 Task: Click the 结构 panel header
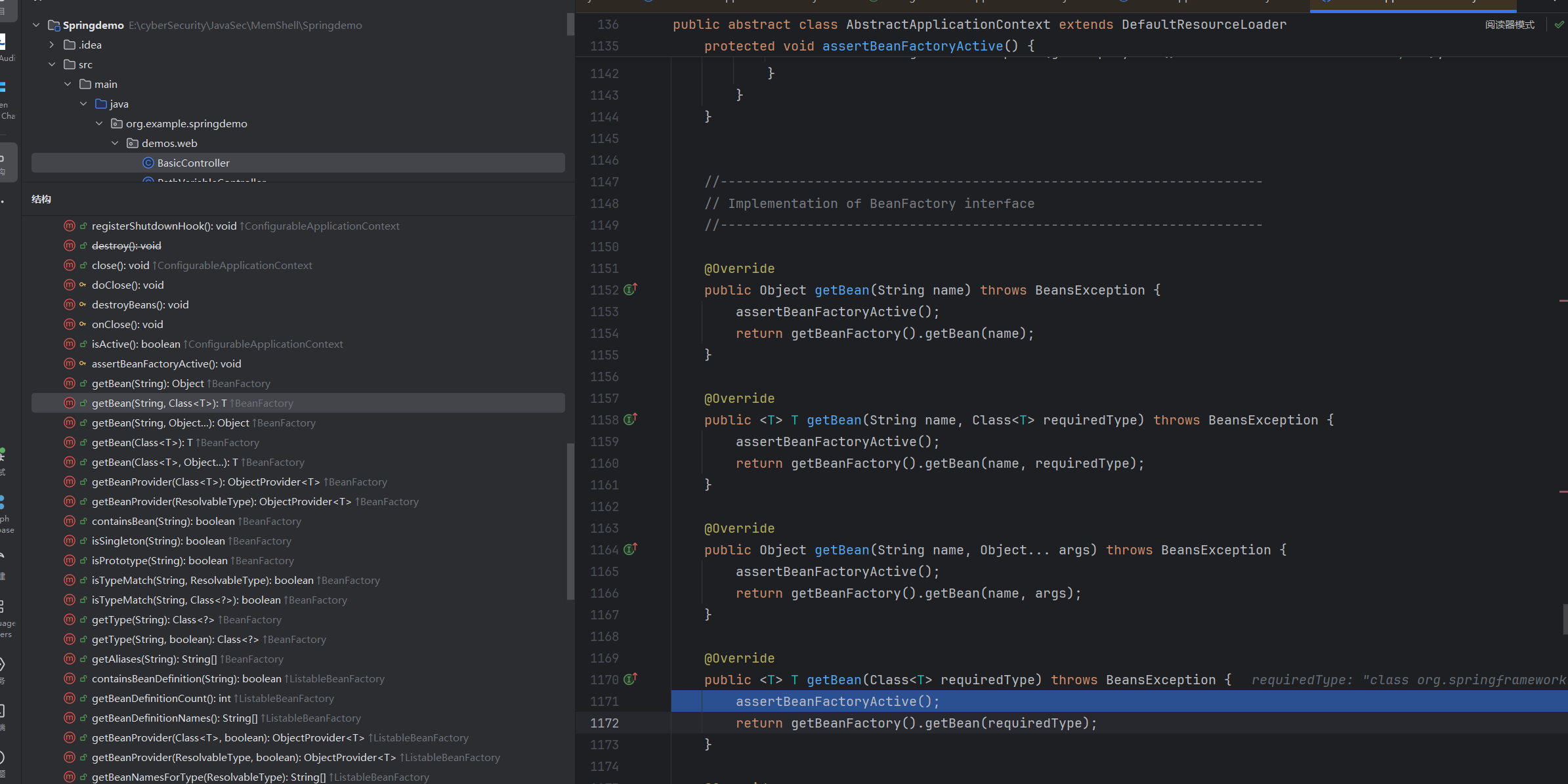[41, 199]
